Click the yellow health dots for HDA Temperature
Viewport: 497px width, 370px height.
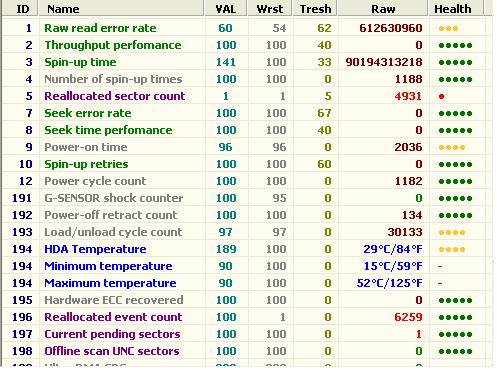452,250
